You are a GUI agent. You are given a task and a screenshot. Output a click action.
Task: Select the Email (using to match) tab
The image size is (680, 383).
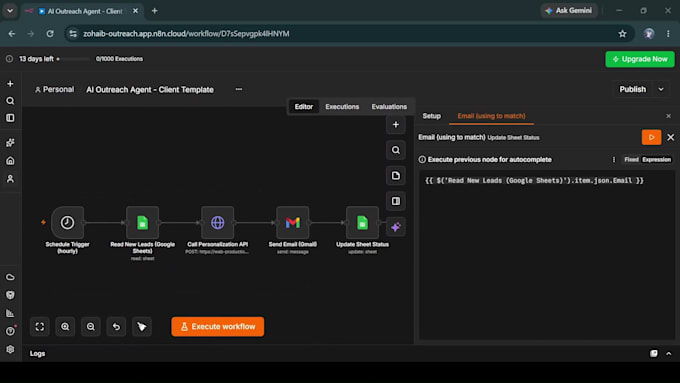(x=491, y=116)
